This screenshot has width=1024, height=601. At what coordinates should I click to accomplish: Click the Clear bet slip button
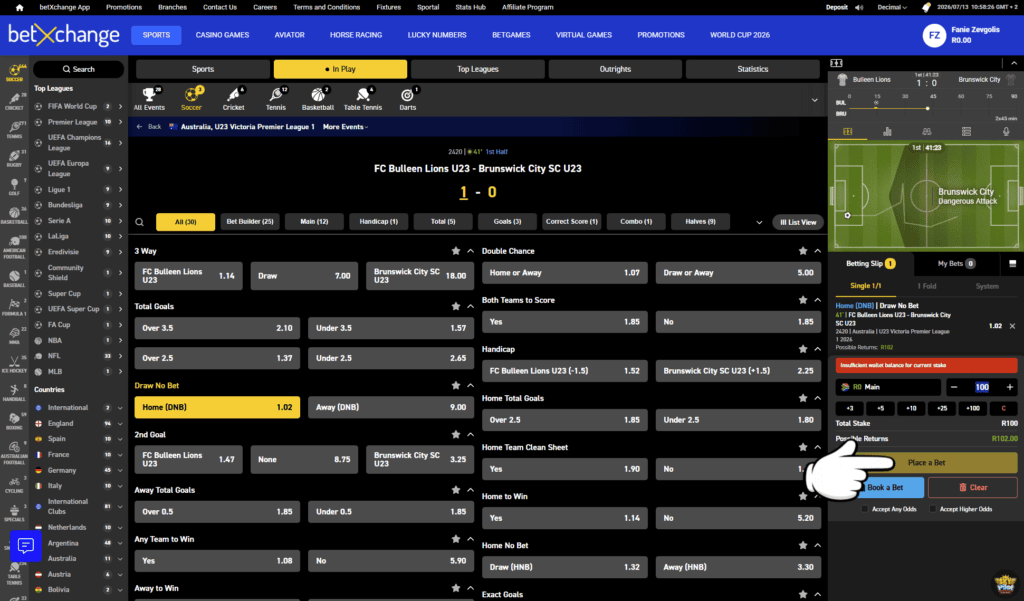click(972, 487)
